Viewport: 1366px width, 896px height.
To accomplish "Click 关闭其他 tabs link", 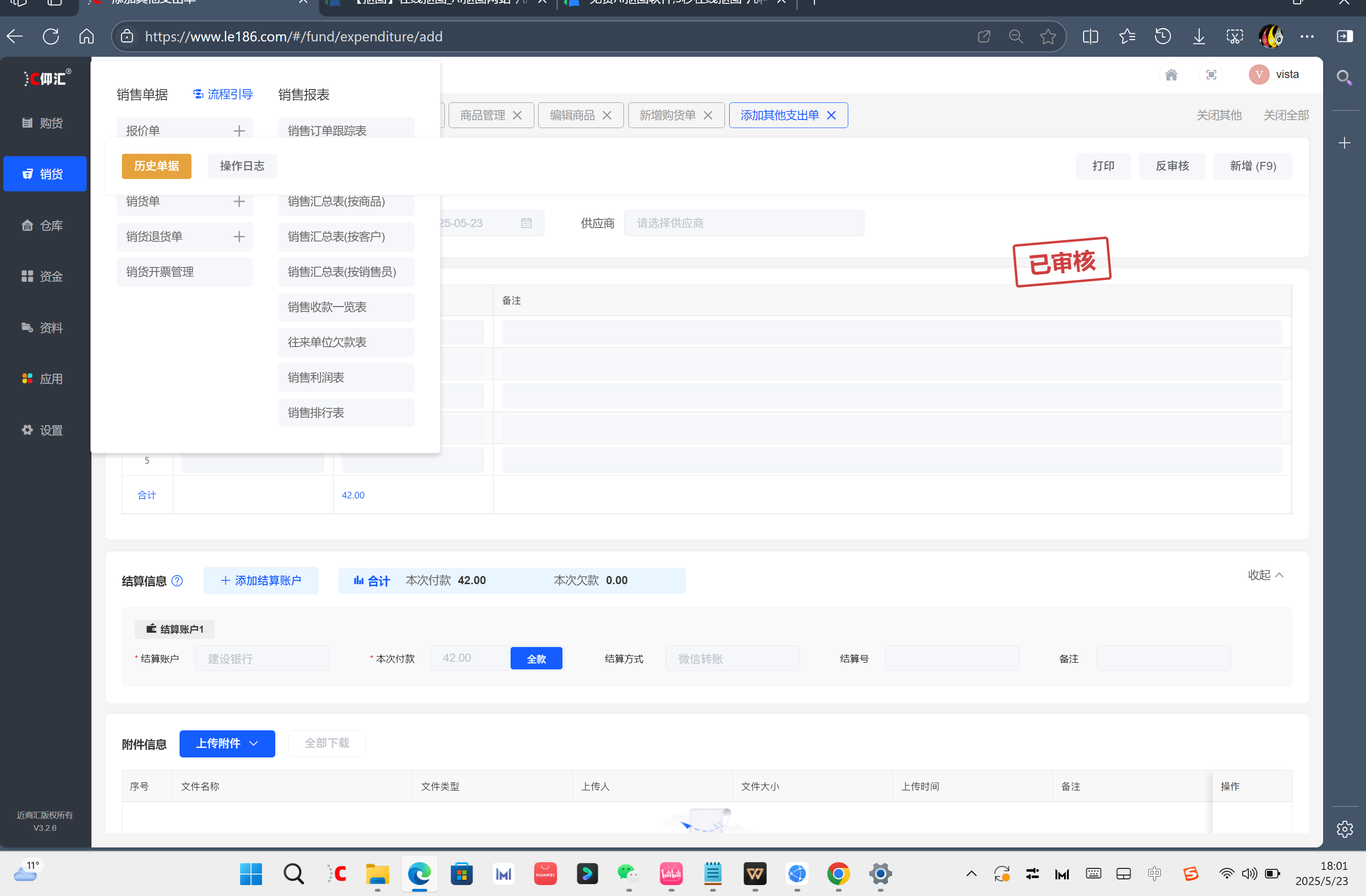I will click(x=1218, y=115).
